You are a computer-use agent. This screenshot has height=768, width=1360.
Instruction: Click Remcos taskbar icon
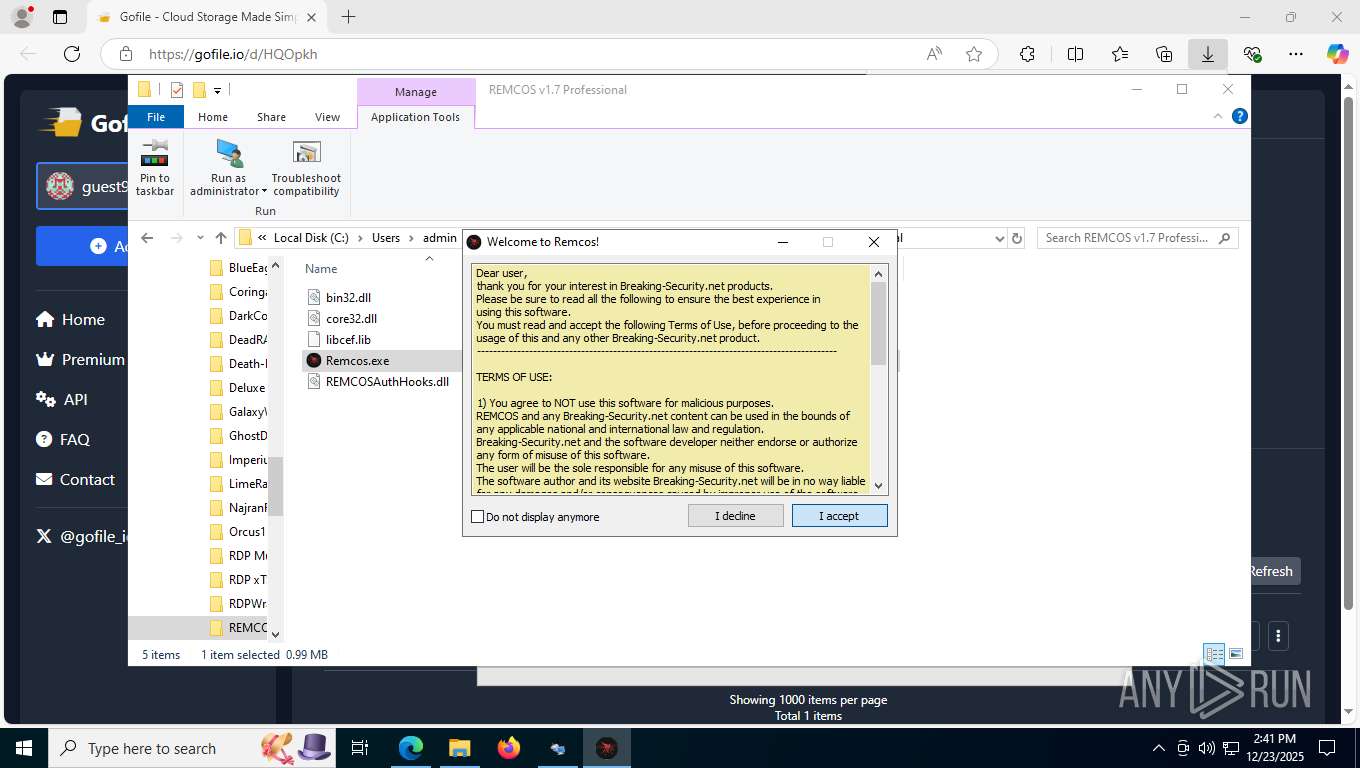click(x=607, y=748)
